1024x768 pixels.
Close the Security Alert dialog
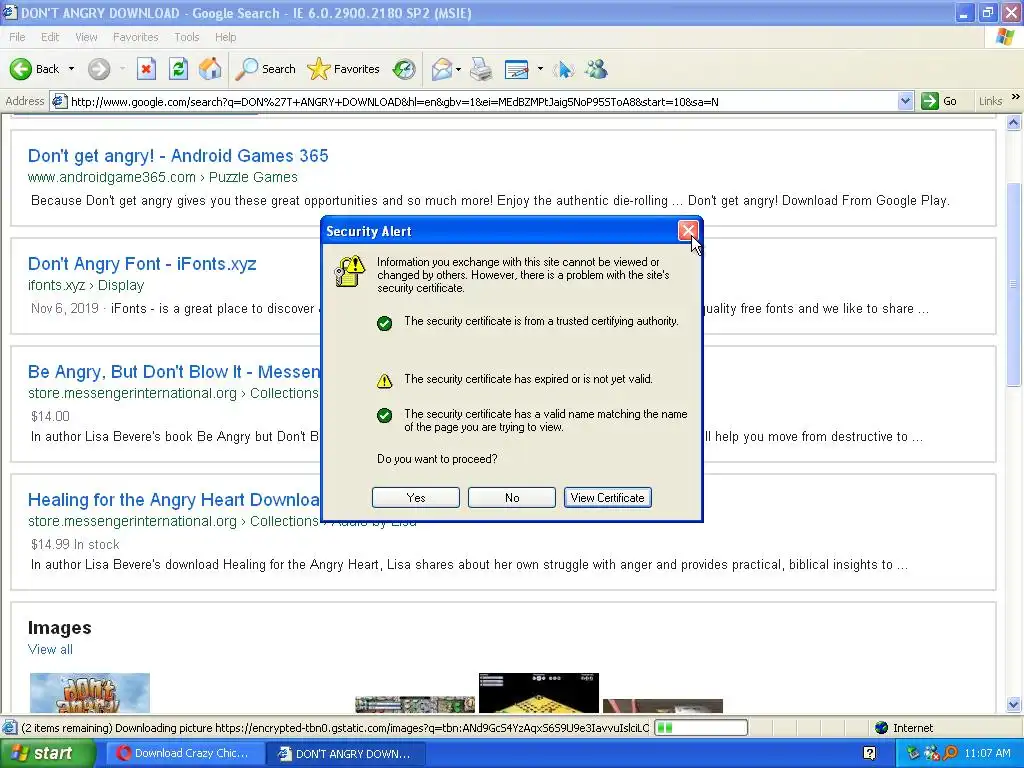click(688, 231)
